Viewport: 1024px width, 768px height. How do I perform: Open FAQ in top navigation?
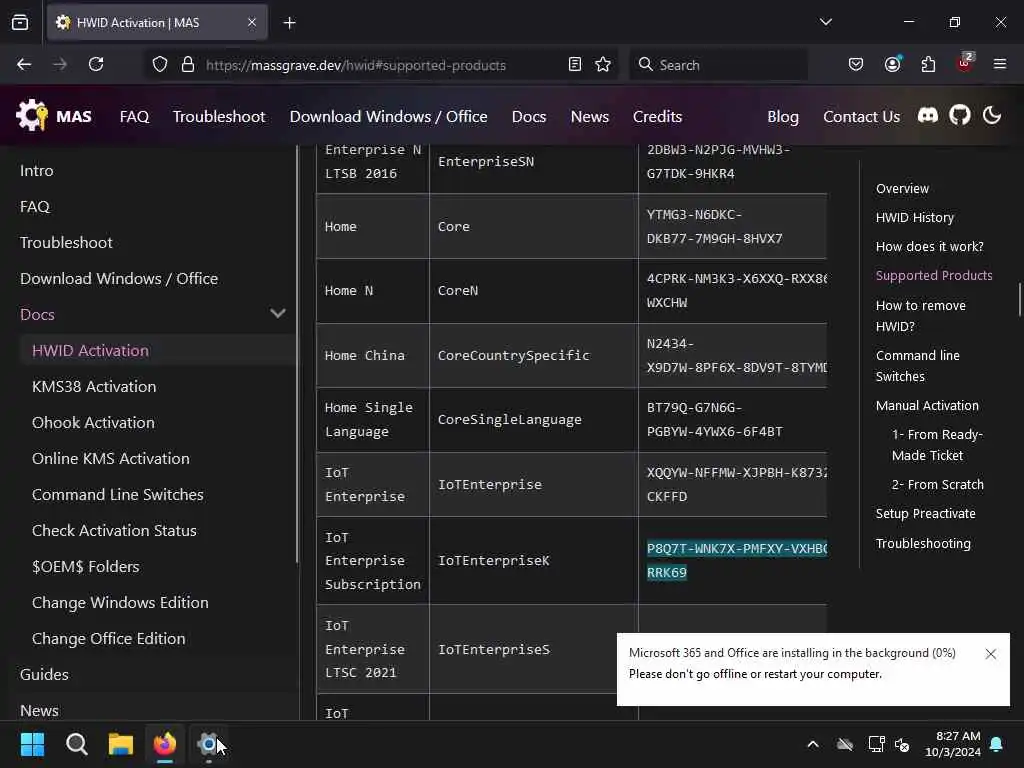(135, 116)
